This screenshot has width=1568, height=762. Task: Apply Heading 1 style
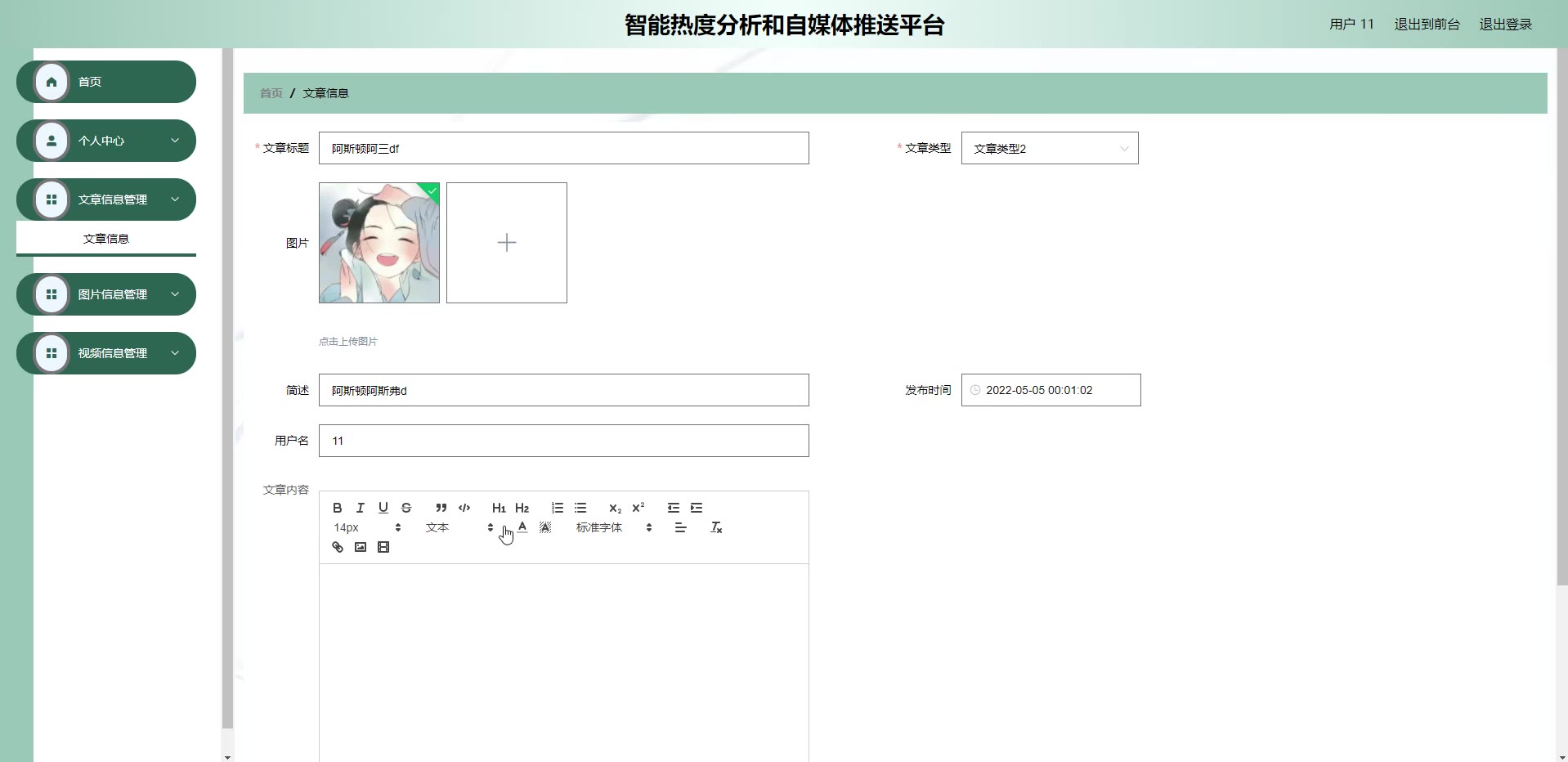pyautogui.click(x=499, y=508)
